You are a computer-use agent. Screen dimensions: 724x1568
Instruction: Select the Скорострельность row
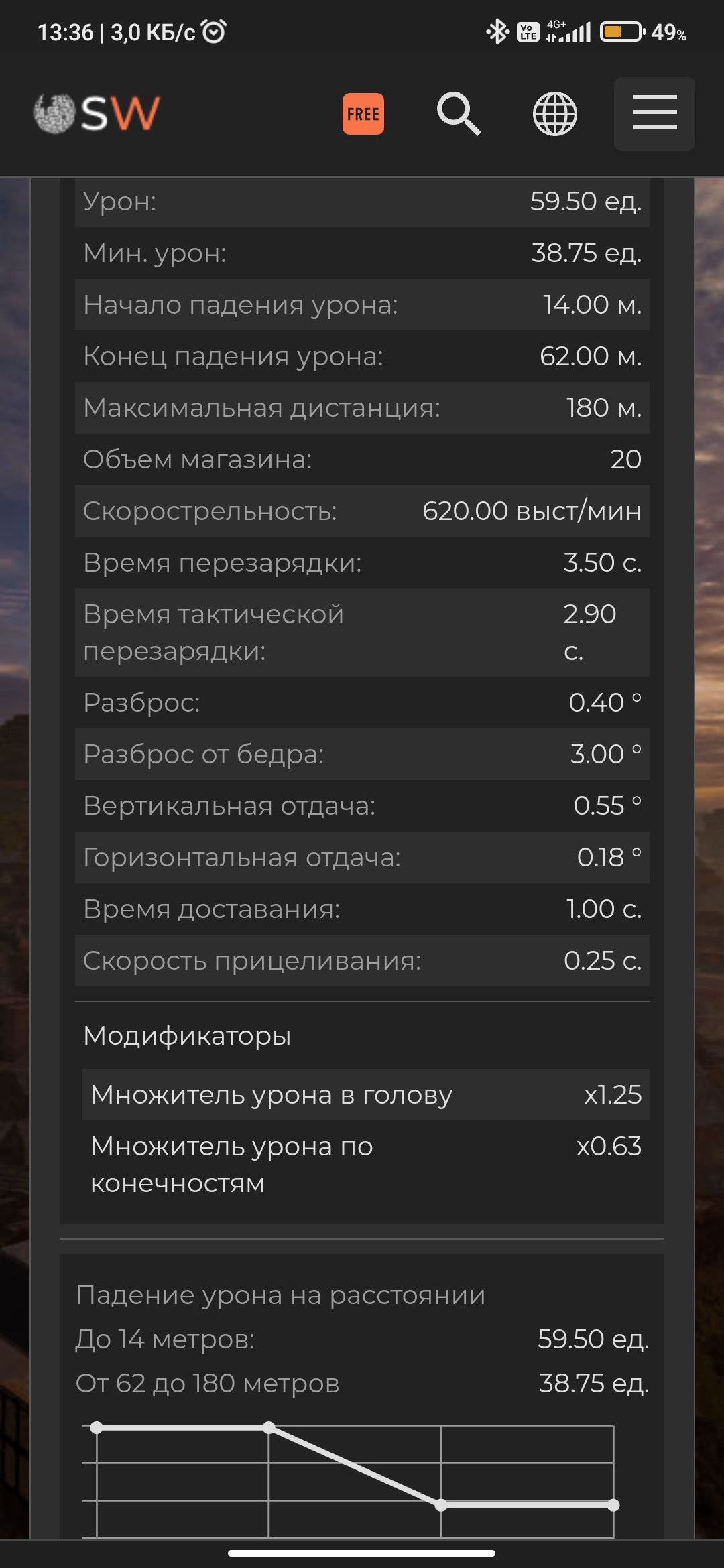tap(362, 511)
